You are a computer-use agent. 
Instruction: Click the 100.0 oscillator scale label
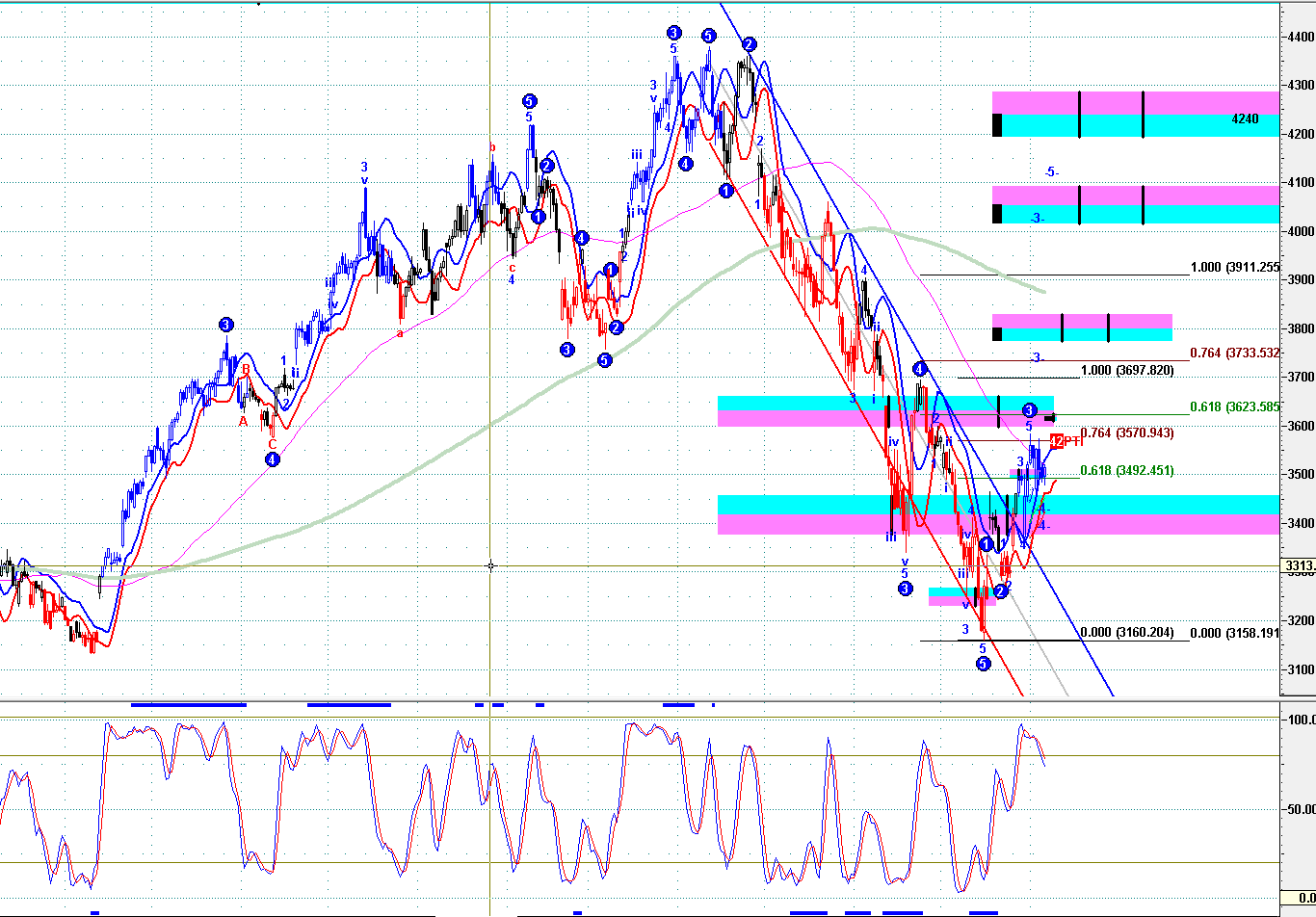[x=1301, y=720]
